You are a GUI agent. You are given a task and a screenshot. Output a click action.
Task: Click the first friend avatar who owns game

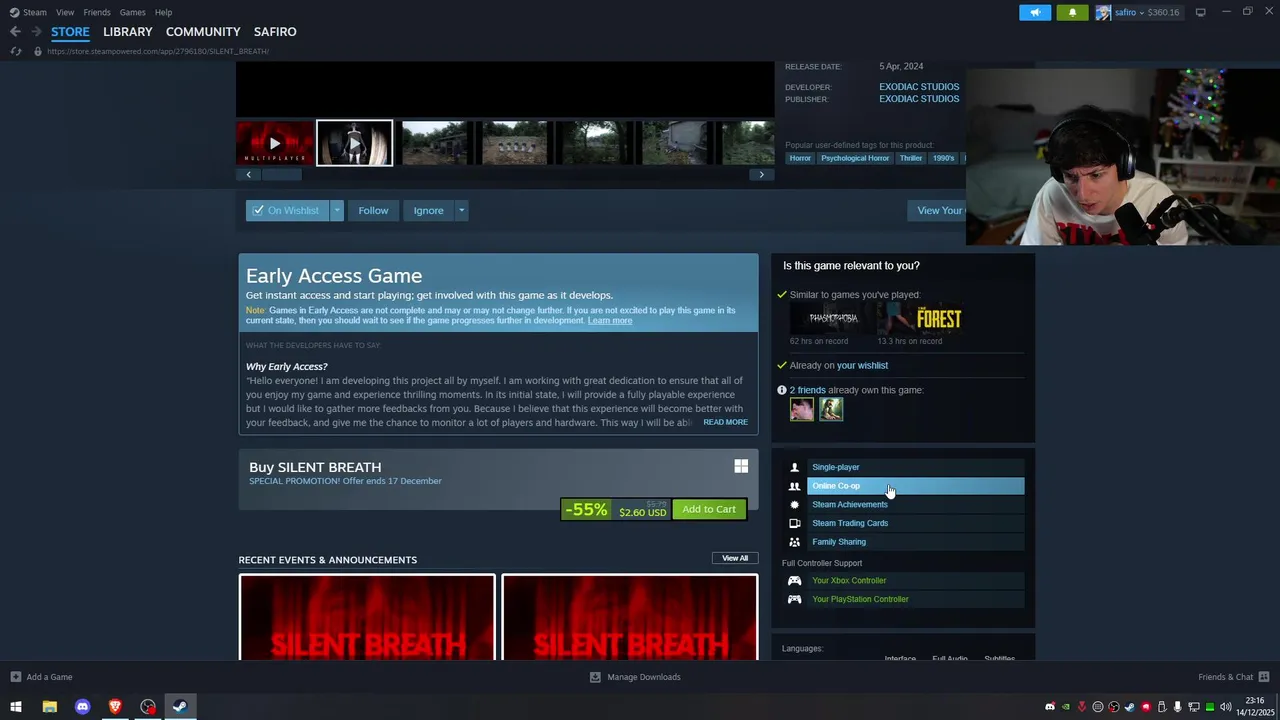tap(802, 409)
